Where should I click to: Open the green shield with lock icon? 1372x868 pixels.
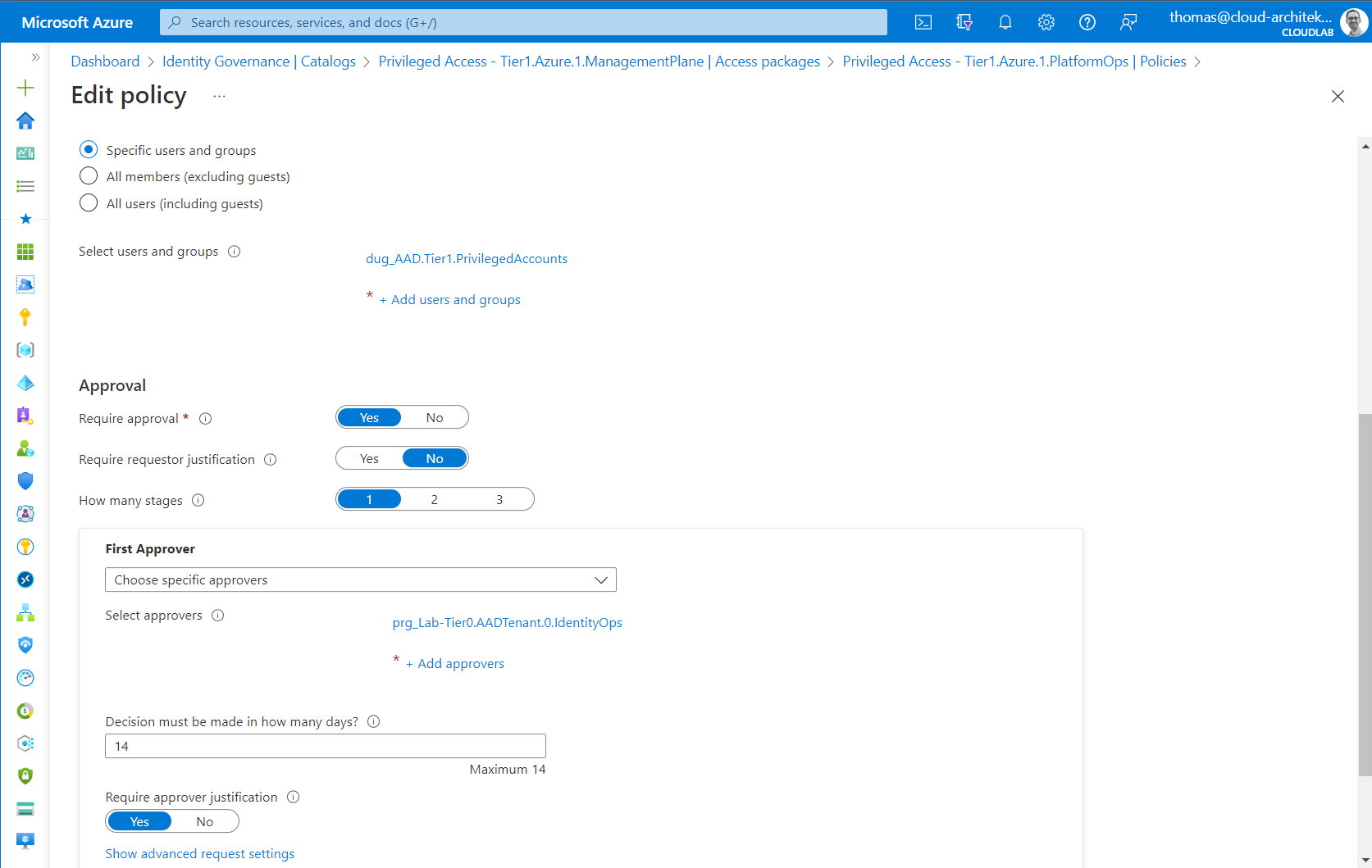coord(25,776)
